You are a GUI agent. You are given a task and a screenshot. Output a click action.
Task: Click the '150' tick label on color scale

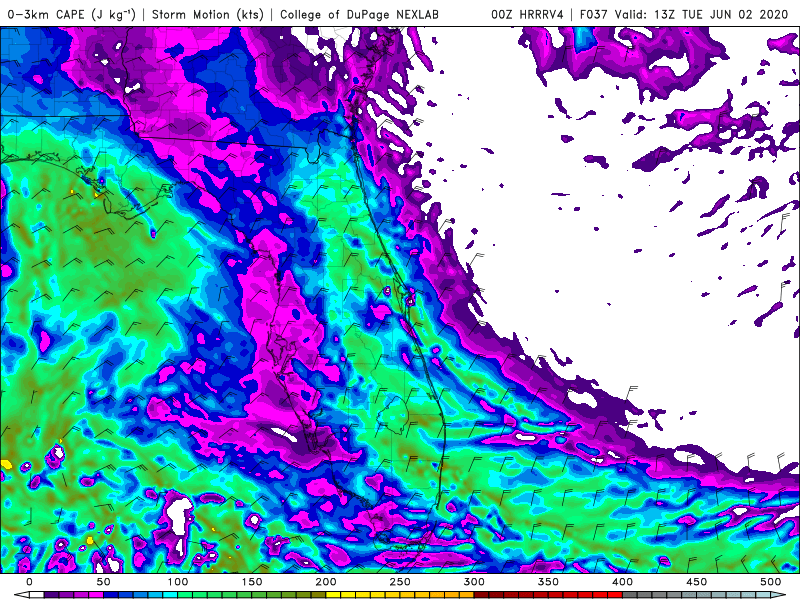252,582
